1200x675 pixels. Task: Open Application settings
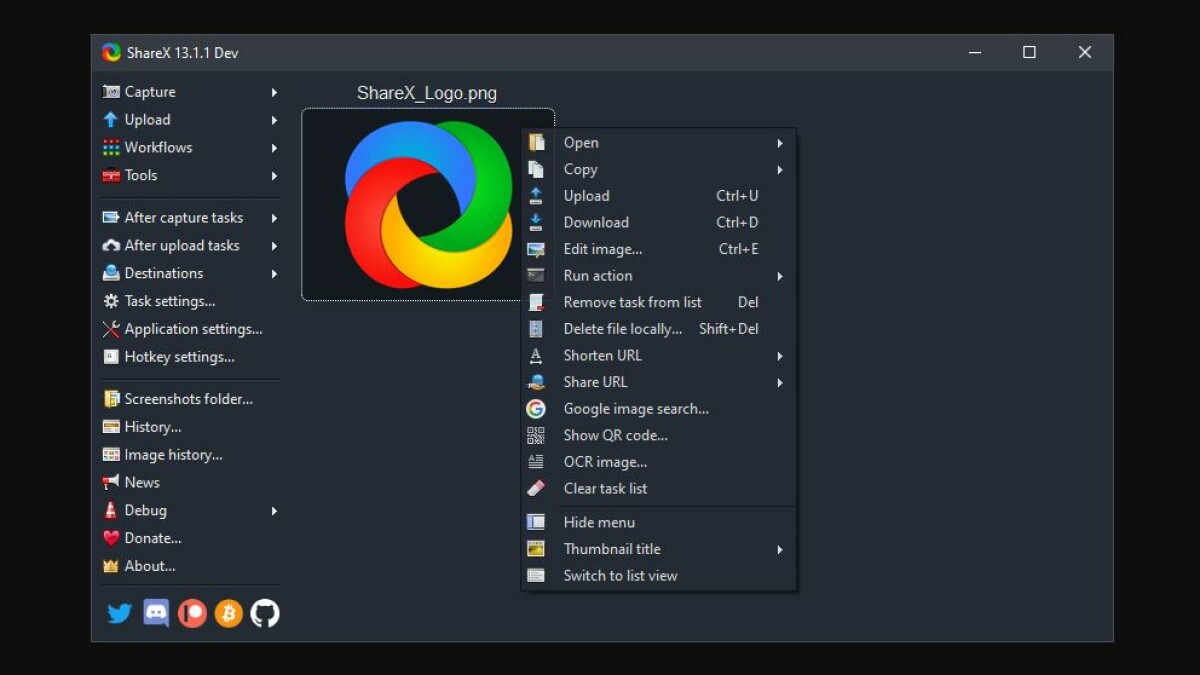click(x=192, y=329)
